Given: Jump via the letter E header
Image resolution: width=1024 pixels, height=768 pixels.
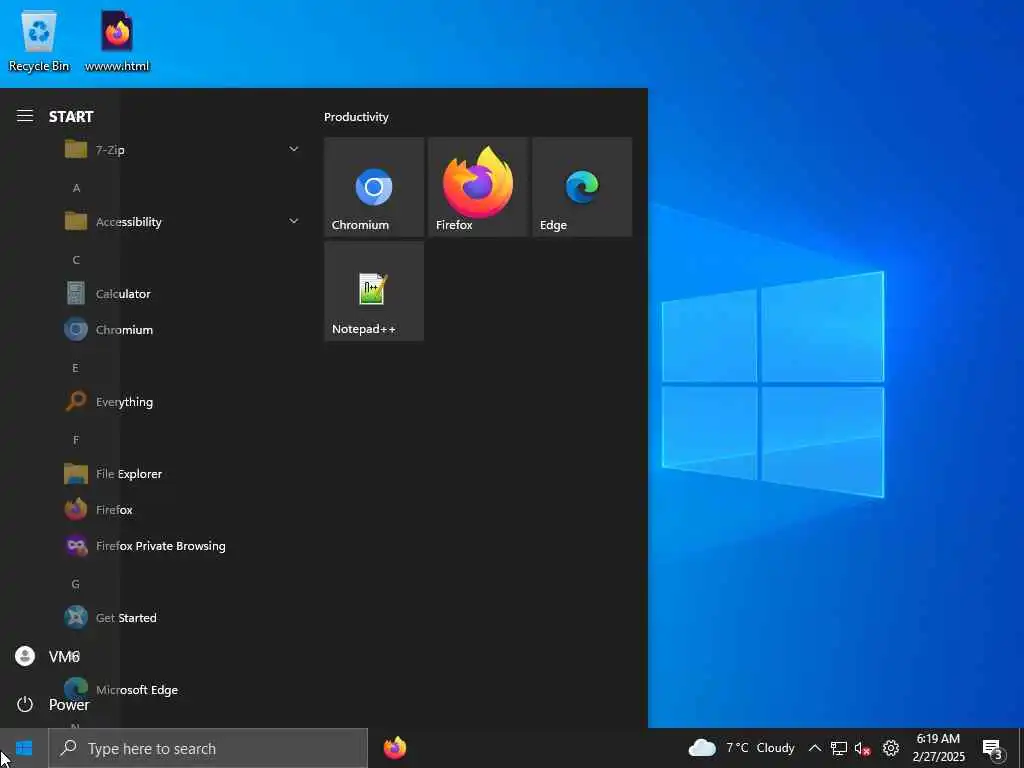Looking at the screenshot, I should coord(76,368).
